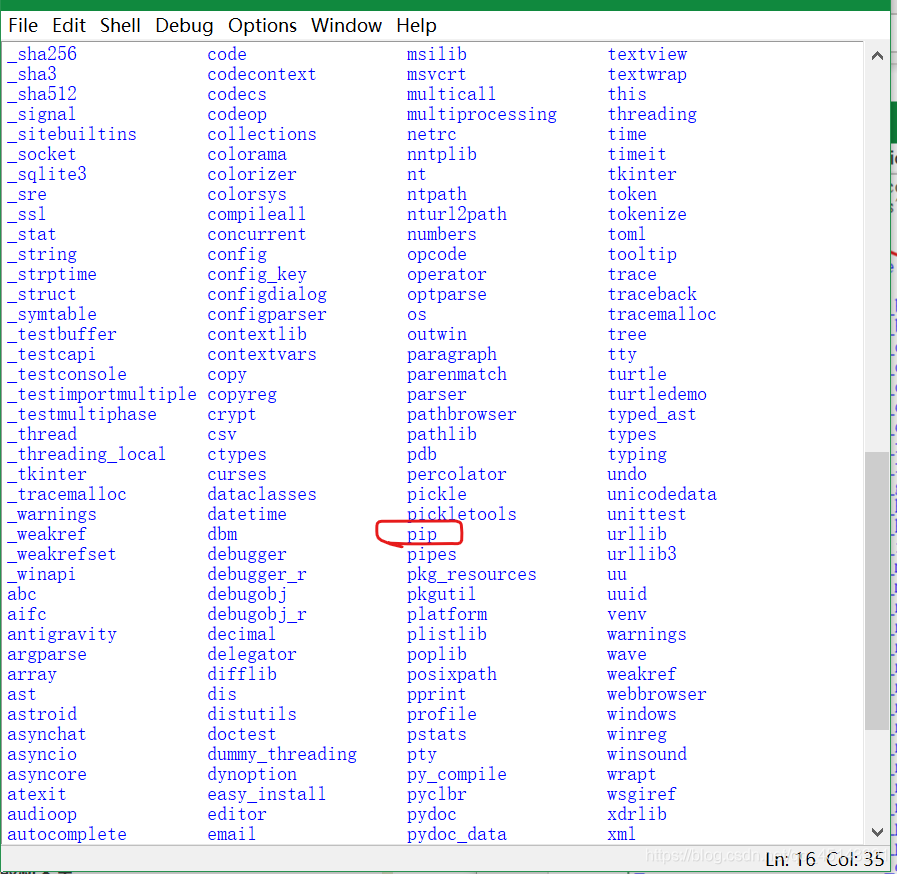Screen dimensions: 897x874
Task: Click the module name 'easy_install'
Action: click(267, 794)
